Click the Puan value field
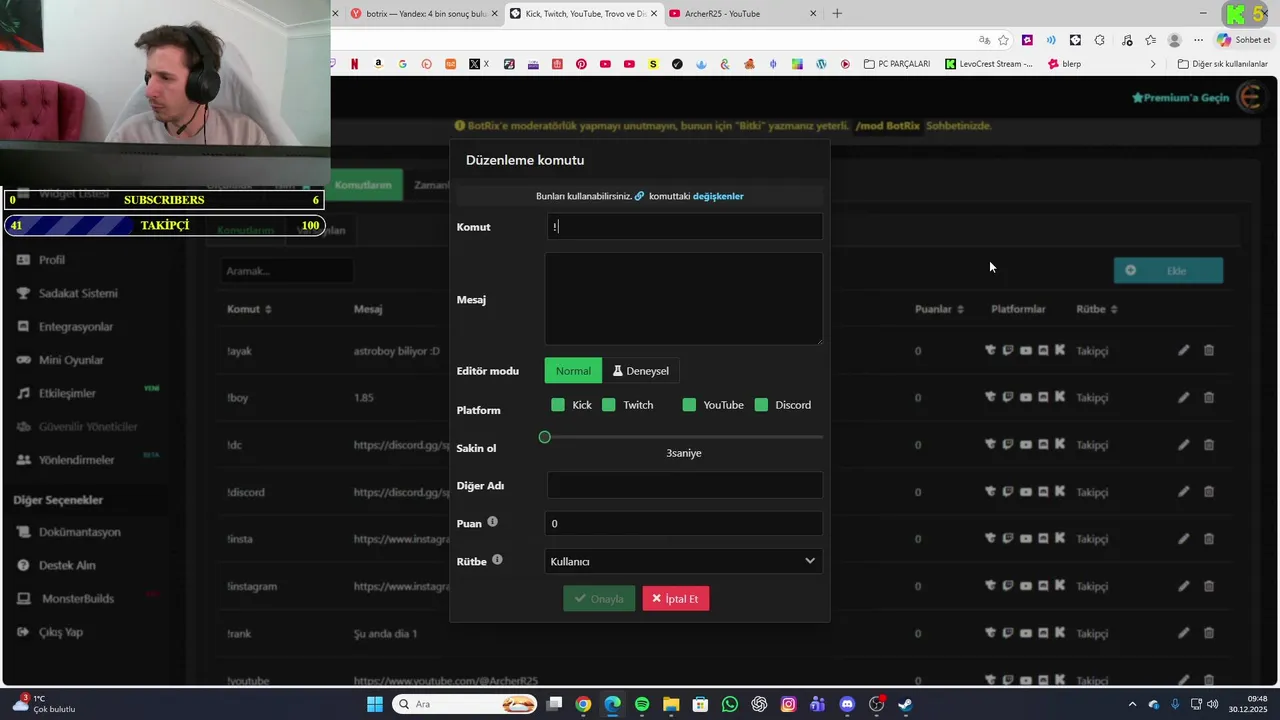This screenshot has height=720, width=1280. (684, 523)
